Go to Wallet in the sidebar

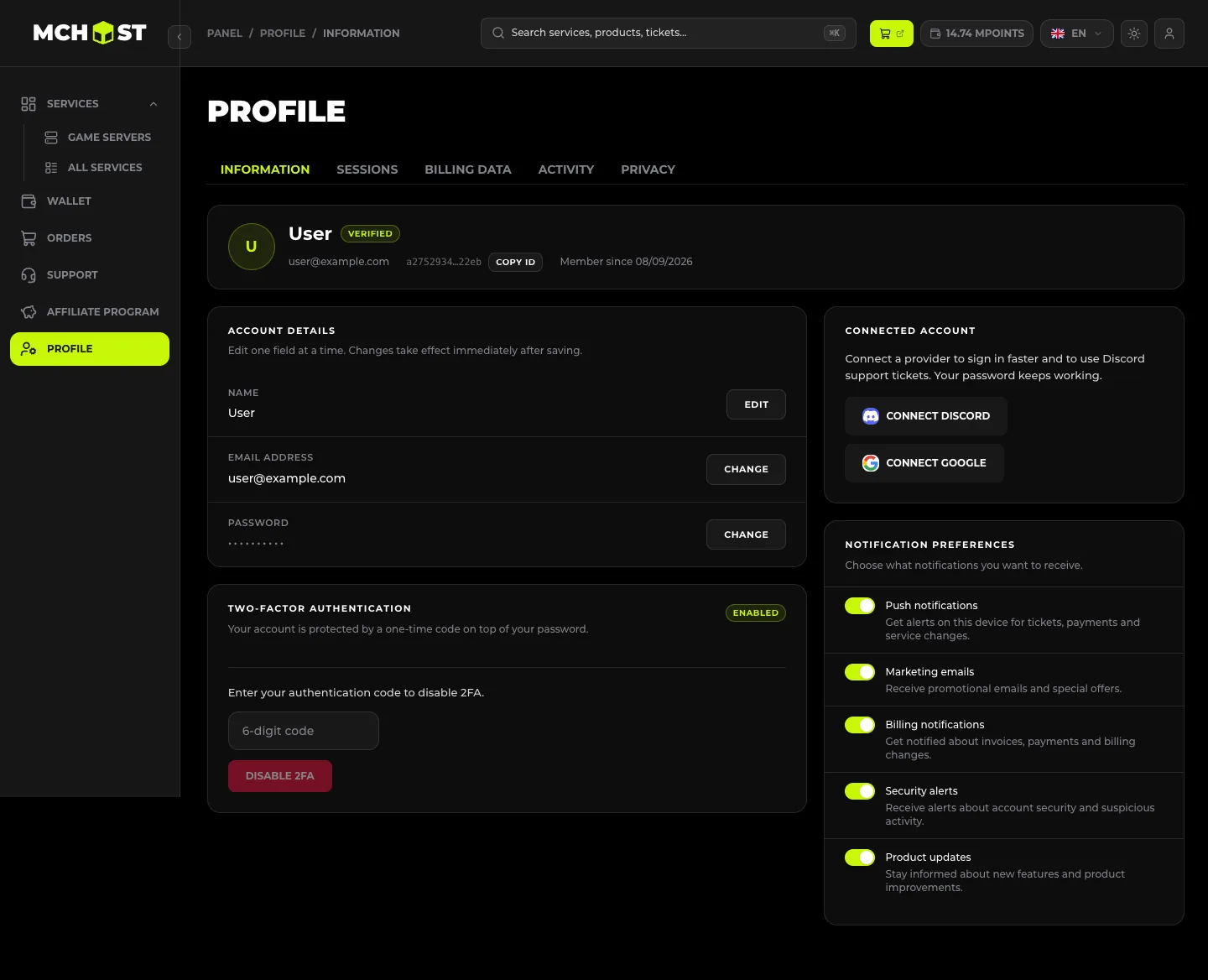90,201
